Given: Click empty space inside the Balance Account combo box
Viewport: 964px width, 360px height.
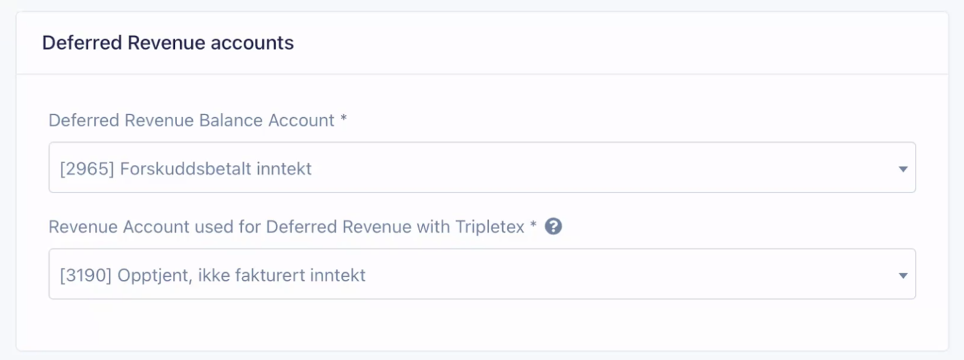Looking at the screenshot, I should tap(602, 168).
